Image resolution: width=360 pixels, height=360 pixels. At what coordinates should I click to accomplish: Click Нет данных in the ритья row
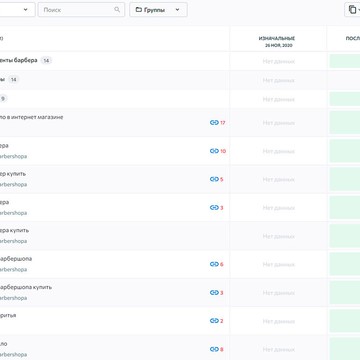279,321
